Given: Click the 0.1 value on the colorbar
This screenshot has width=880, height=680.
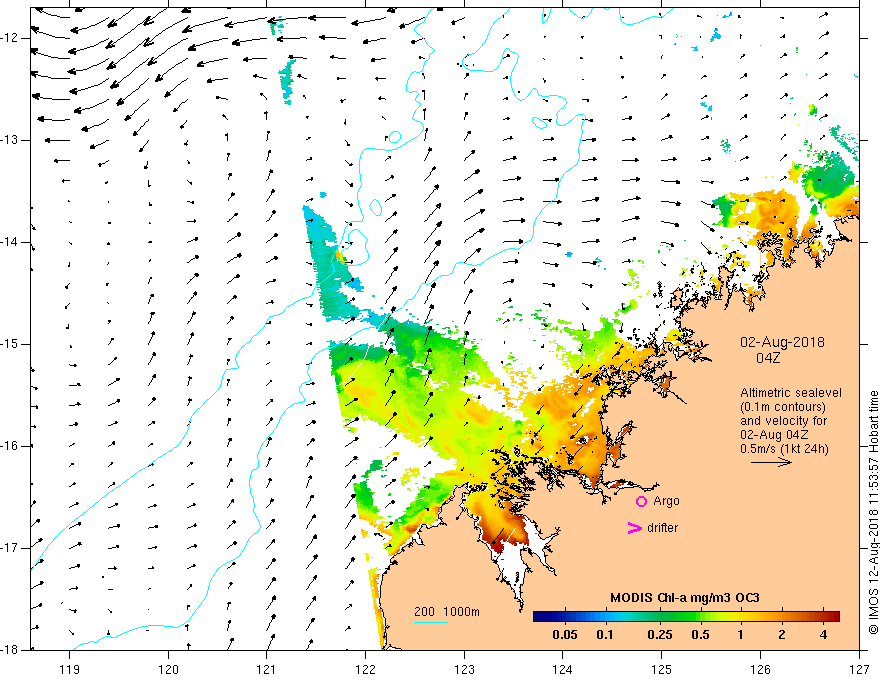Looking at the screenshot, I should coord(605,635).
